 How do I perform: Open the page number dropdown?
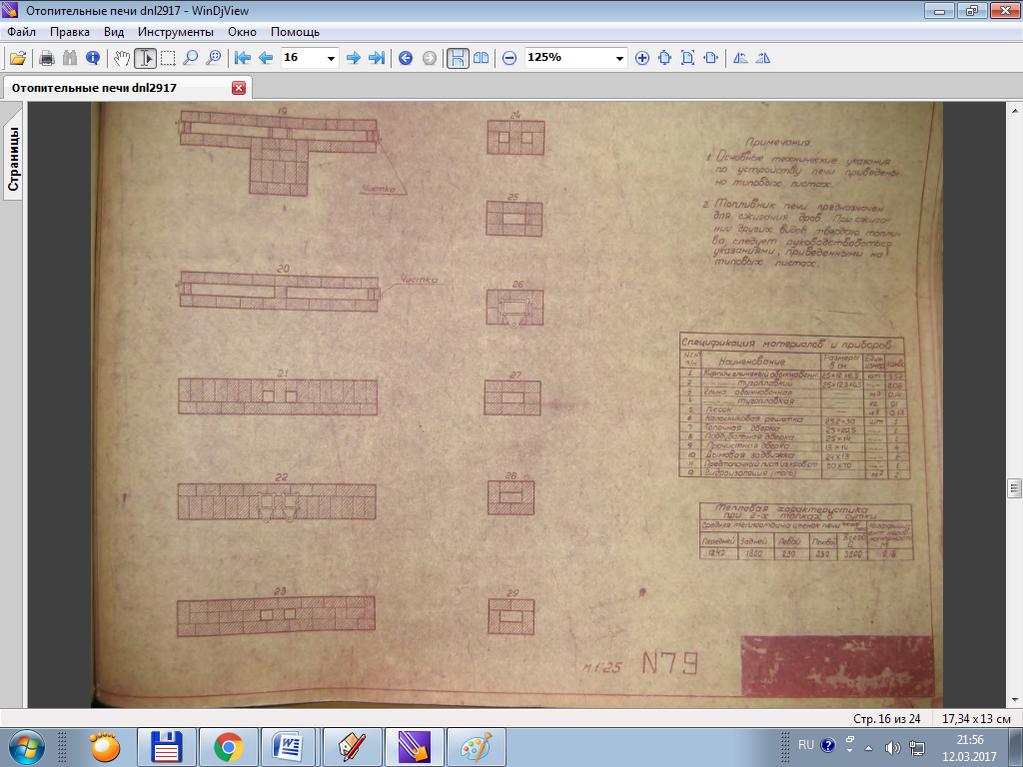click(331, 58)
